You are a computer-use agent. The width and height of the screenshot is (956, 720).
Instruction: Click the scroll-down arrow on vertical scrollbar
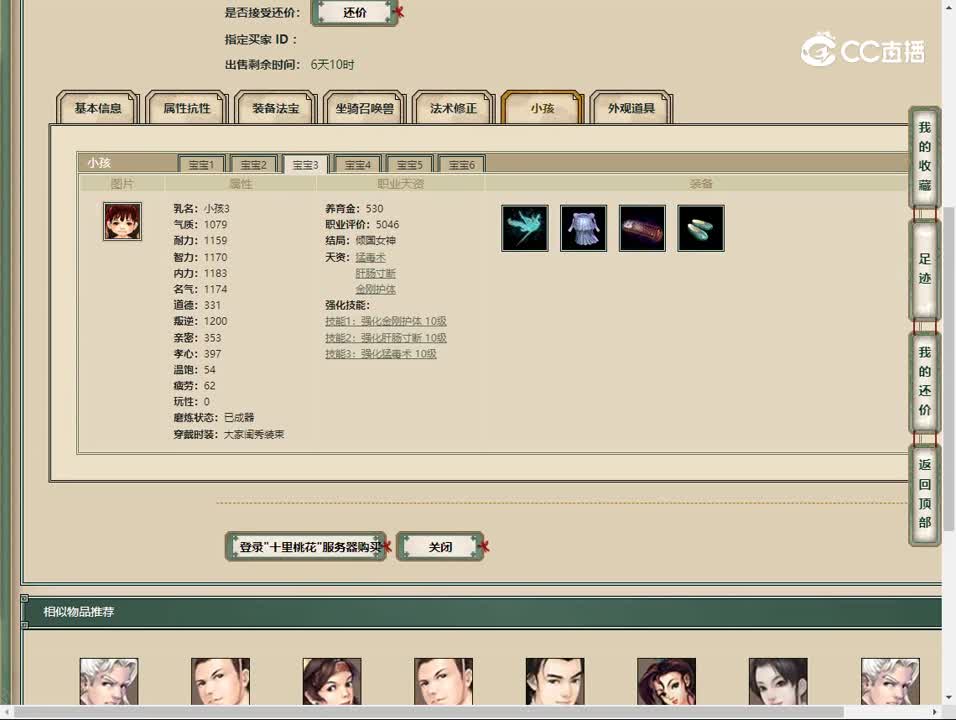pyautogui.click(x=949, y=697)
